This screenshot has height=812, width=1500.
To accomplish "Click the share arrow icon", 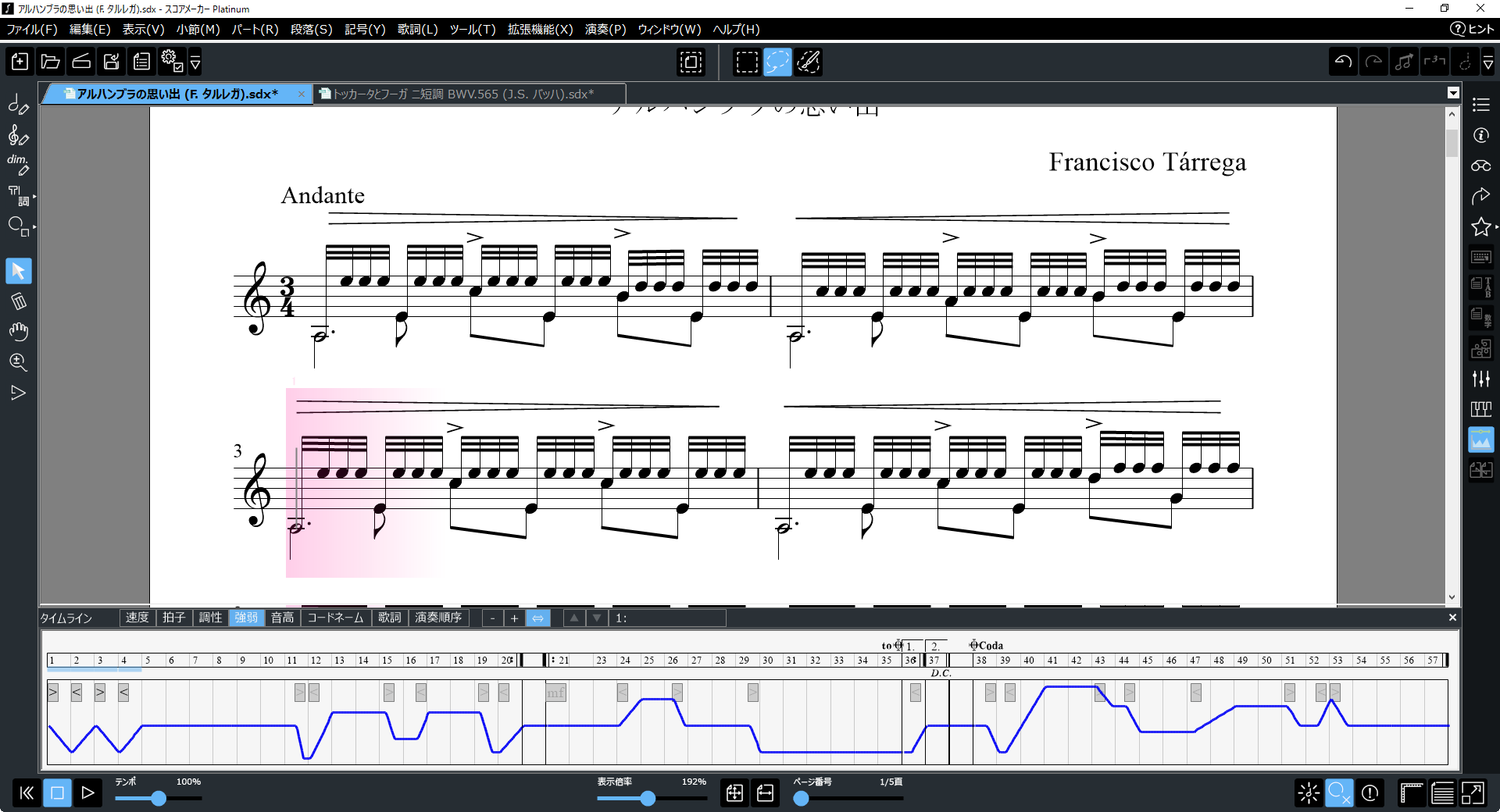I will 1481,196.
